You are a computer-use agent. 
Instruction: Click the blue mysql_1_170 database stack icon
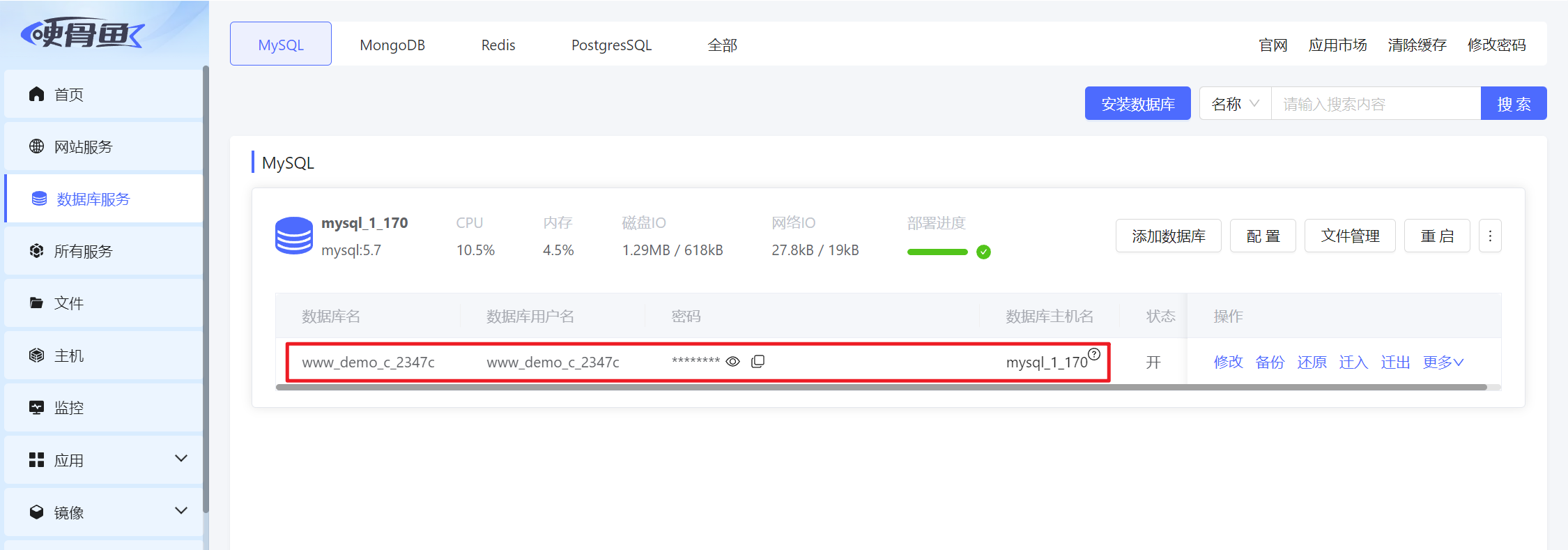coord(294,236)
